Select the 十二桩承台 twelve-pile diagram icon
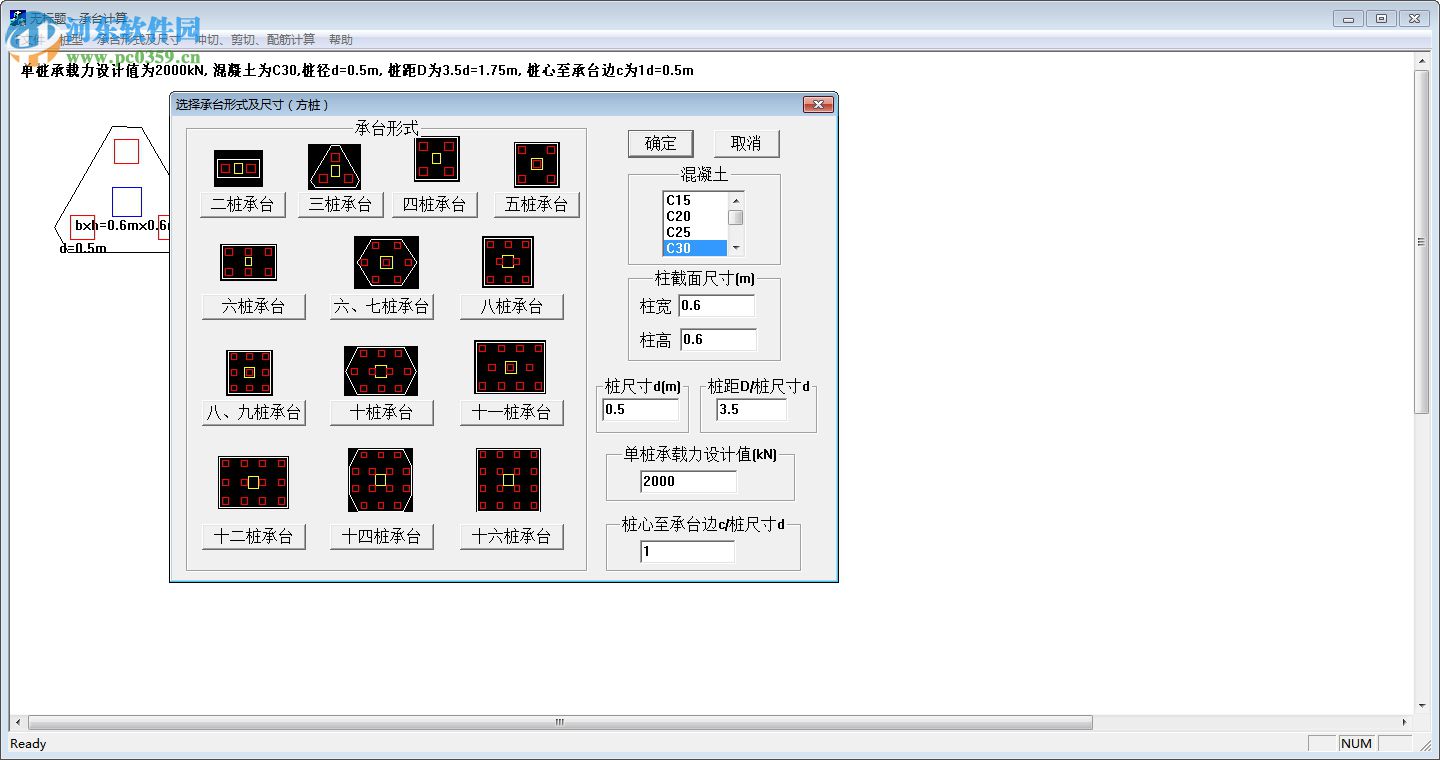 coord(253,480)
